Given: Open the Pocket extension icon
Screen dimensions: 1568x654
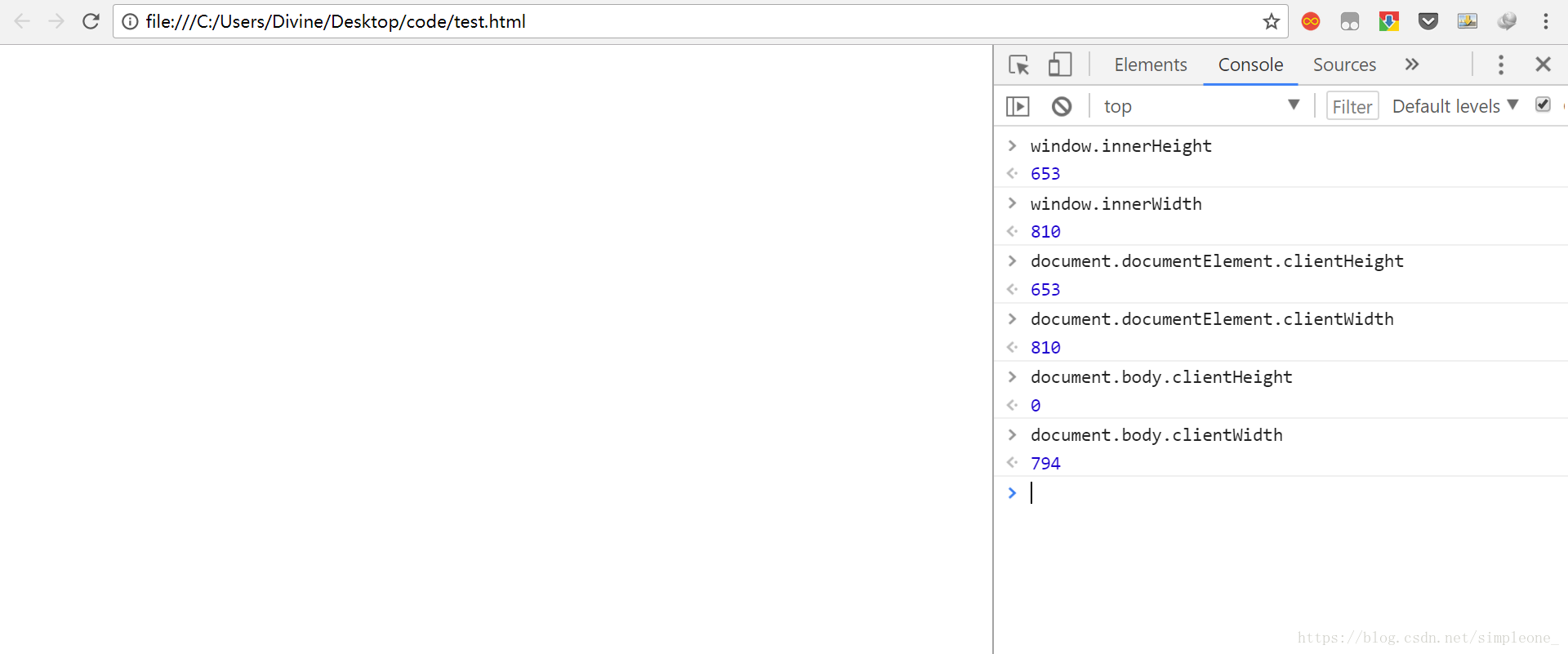Looking at the screenshot, I should [x=1428, y=21].
